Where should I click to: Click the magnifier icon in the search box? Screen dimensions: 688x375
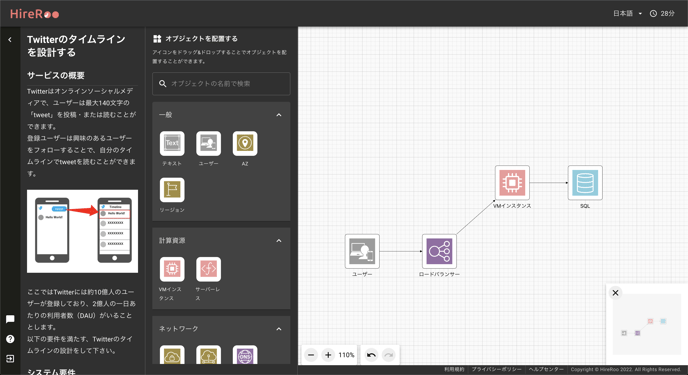[163, 83]
